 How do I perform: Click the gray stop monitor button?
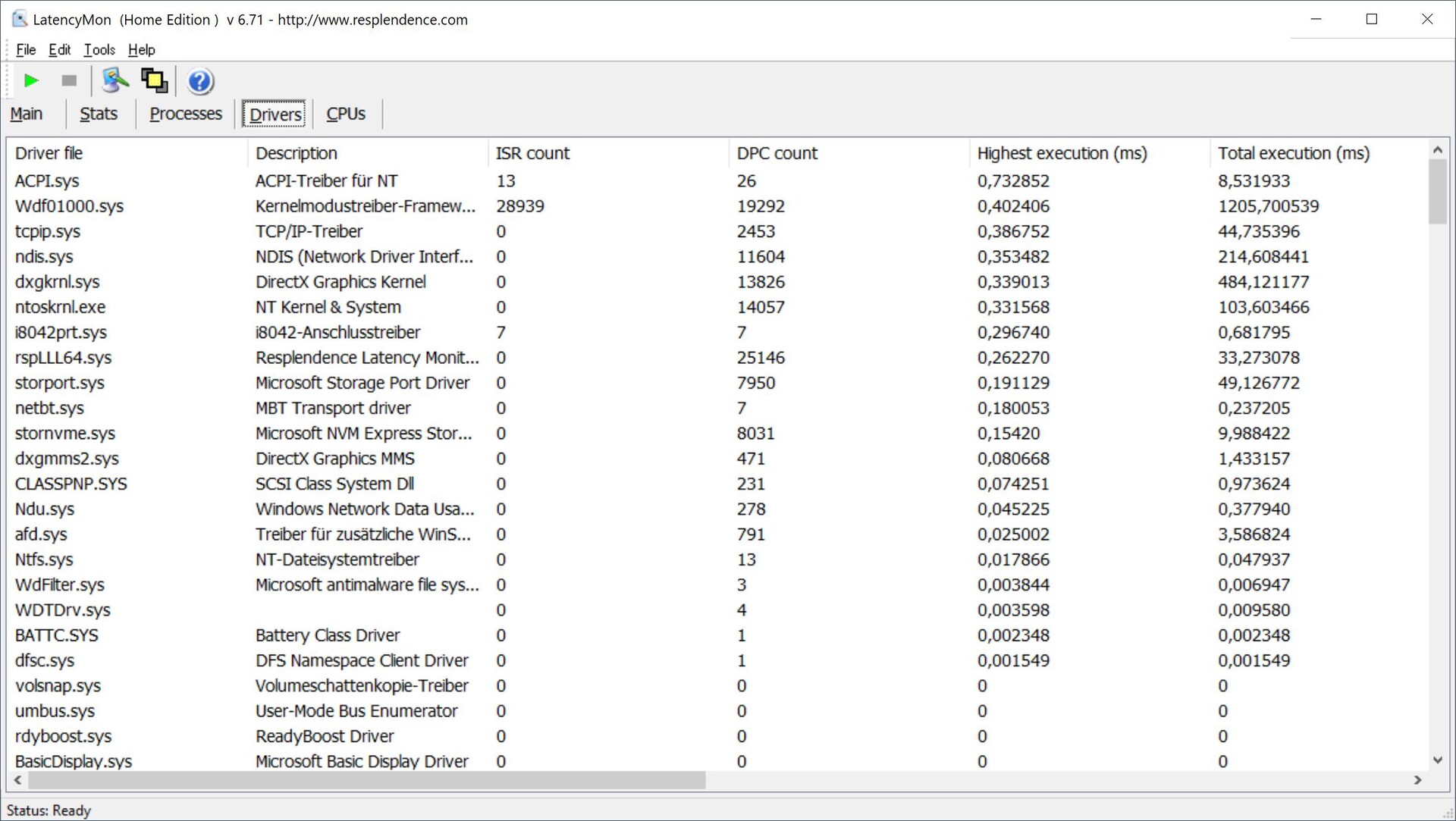(x=69, y=80)
